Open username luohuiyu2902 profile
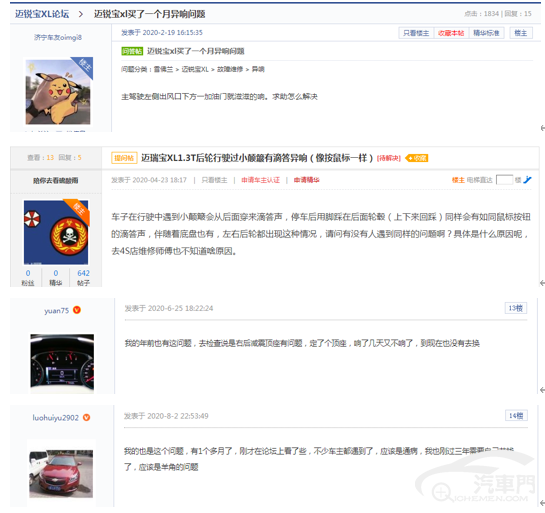This screenshot has width=545, height=513. tap(56, 417)
